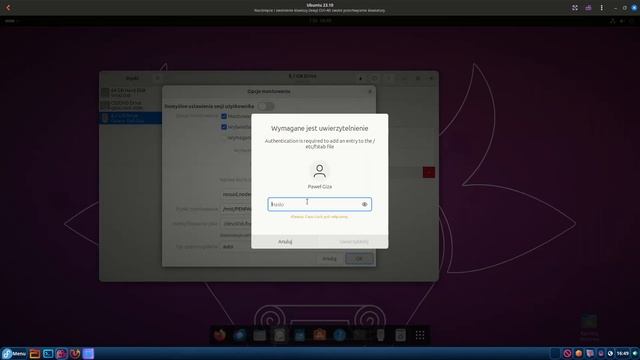The width and height of the screenshot is (640, 360).
Task: Click the filesystem type field showing auto
Action: 236,247
